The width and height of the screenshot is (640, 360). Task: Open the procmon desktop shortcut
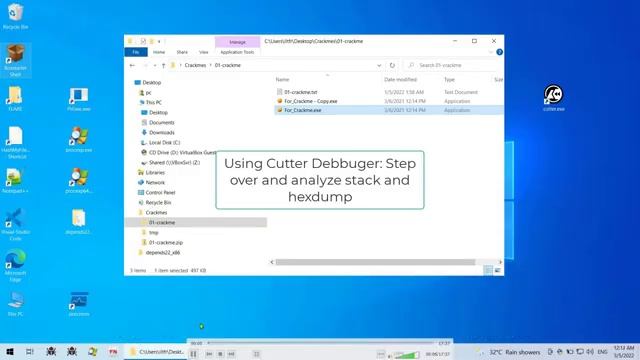(x=79, y=304)
